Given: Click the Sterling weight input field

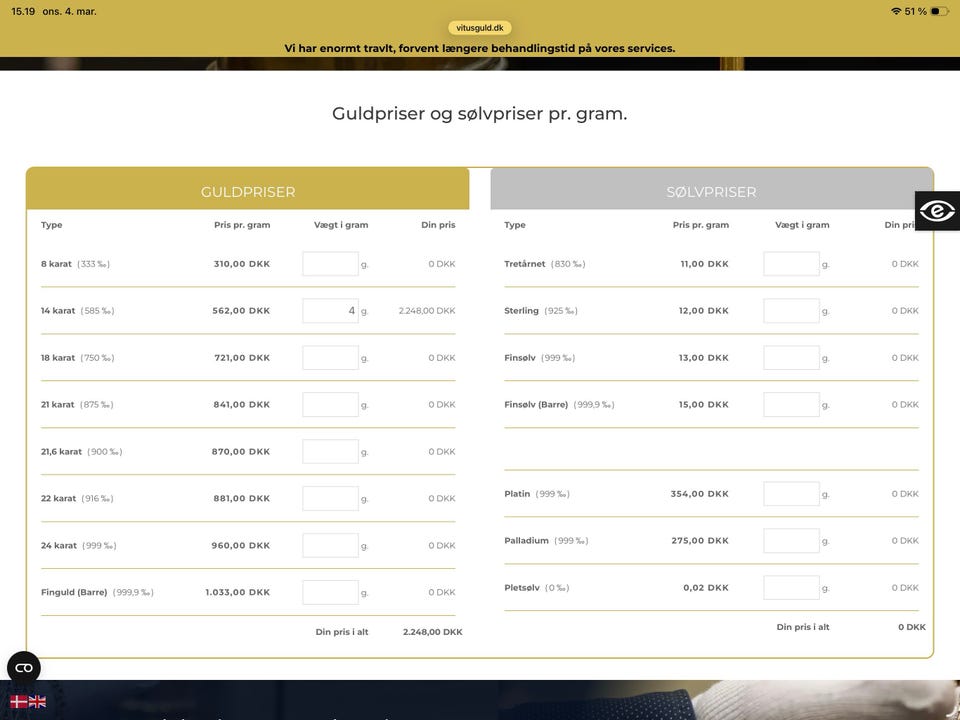Looking at the screenshot, I should 792,311.
